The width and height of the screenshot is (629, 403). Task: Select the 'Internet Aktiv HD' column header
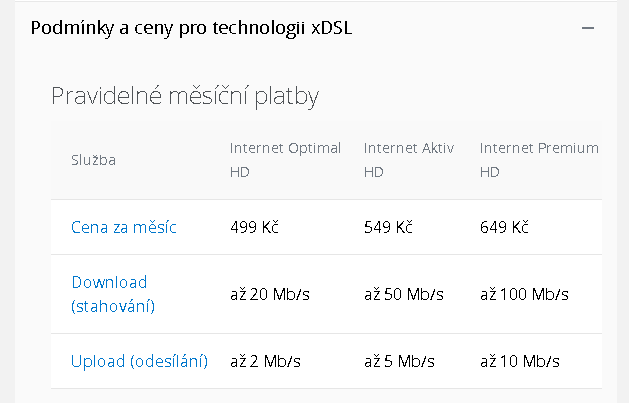409,160
